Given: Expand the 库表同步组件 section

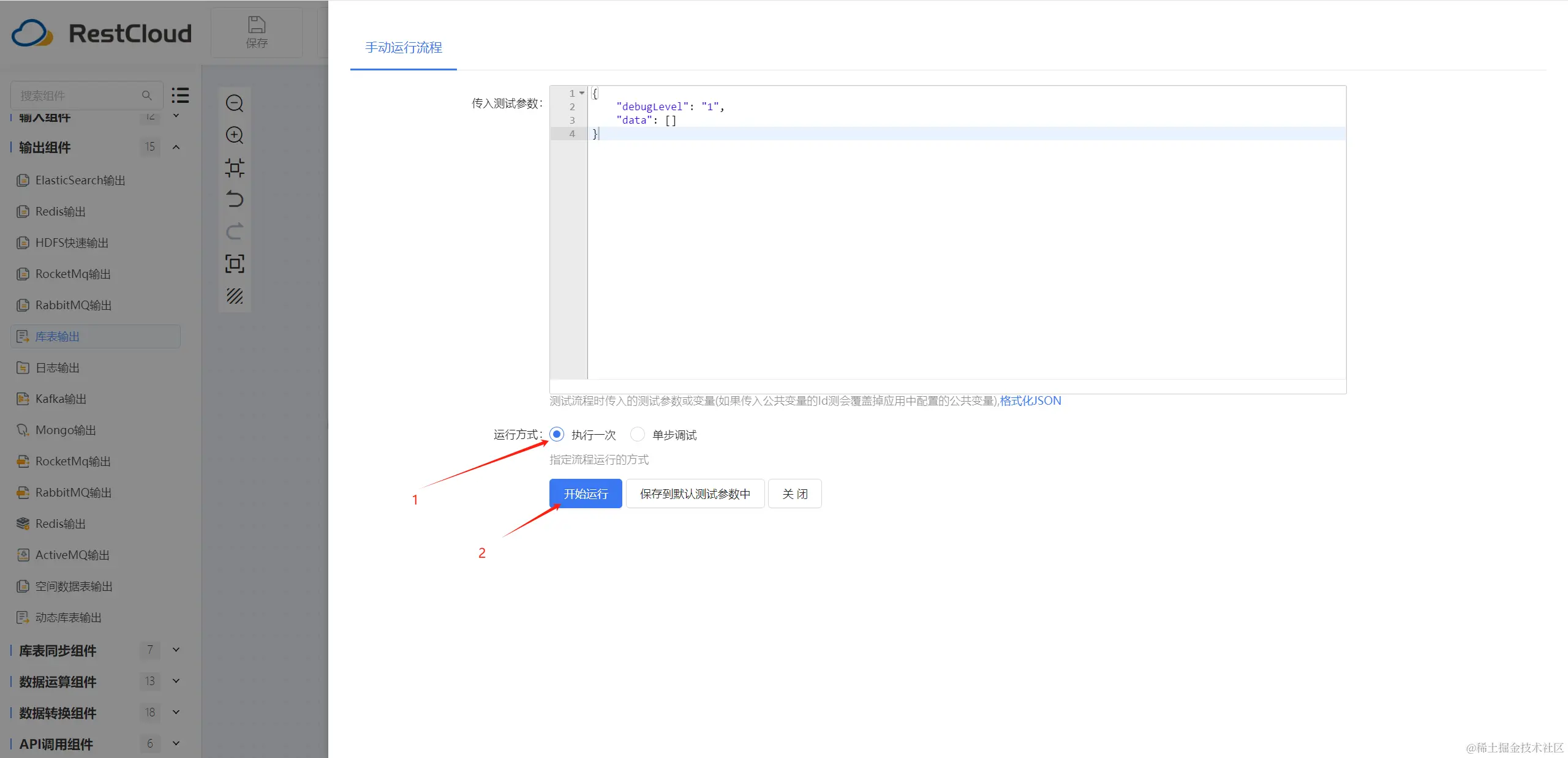Looking at the screenshot, I should coord(176,650).
